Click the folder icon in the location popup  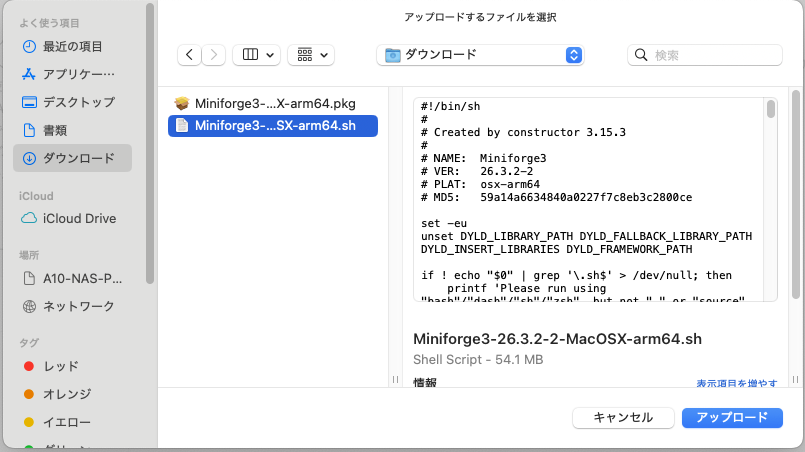point(393,55)
